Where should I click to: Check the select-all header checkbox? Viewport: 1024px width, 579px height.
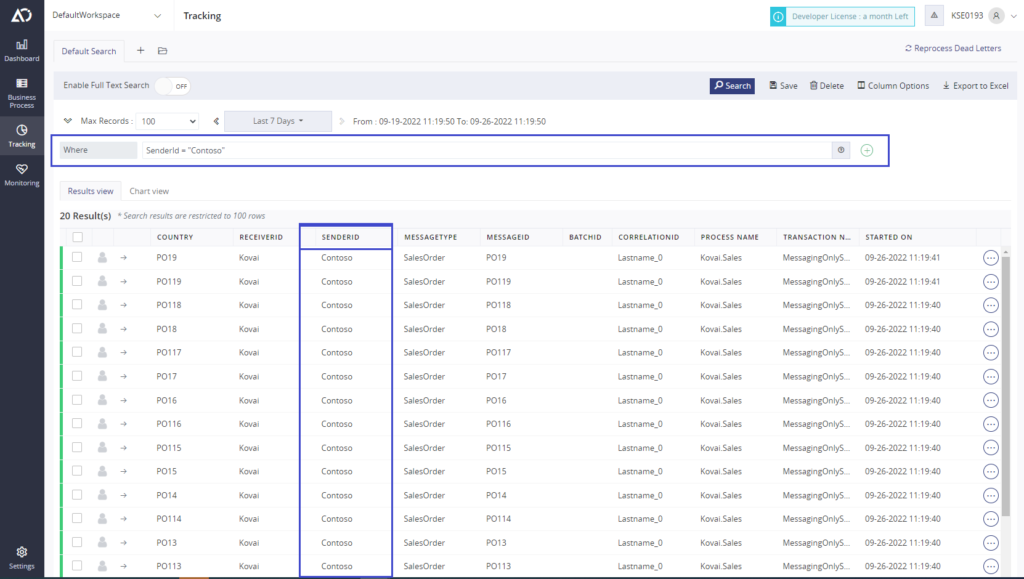click(x=77, y=237)
